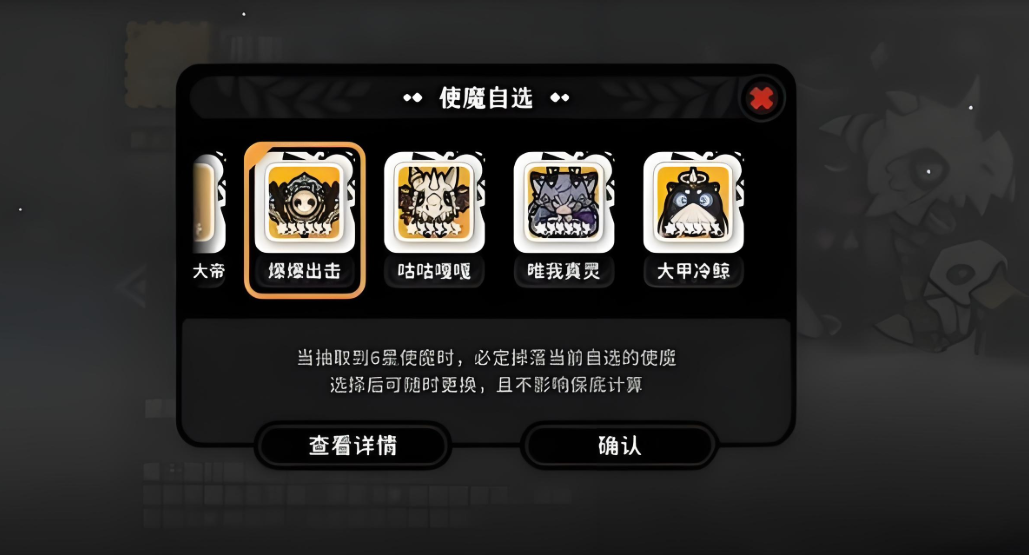Image resolution: width=1029 pixels, height=555 pixels.
Task: Choose the 咕咕嘎嘎 skull familiar portrait
Action: coord(434,202)
